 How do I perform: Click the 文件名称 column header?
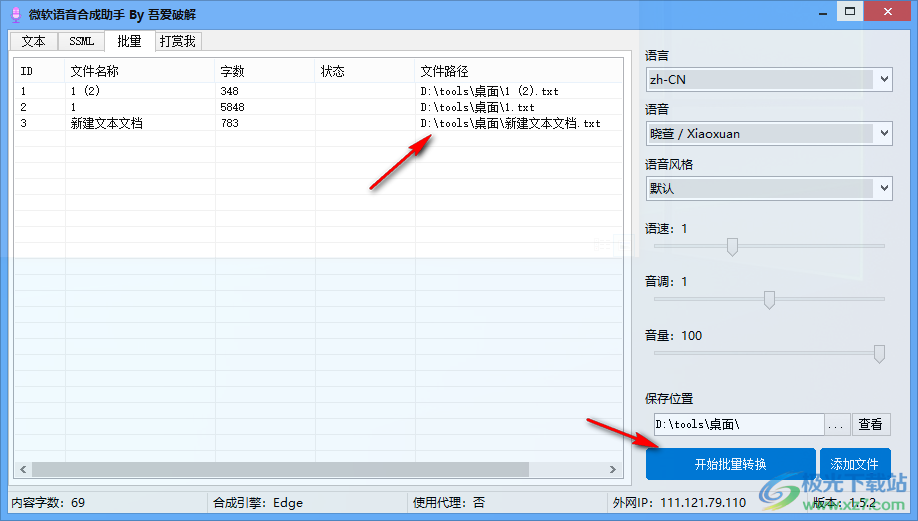click(140, 71)
